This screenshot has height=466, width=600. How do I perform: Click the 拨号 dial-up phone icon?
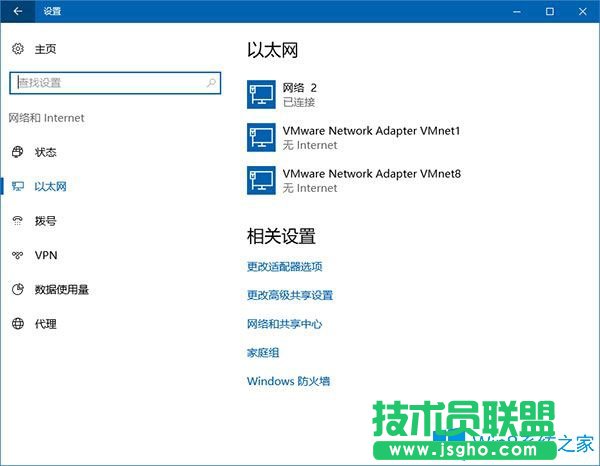tap(18, 220)
